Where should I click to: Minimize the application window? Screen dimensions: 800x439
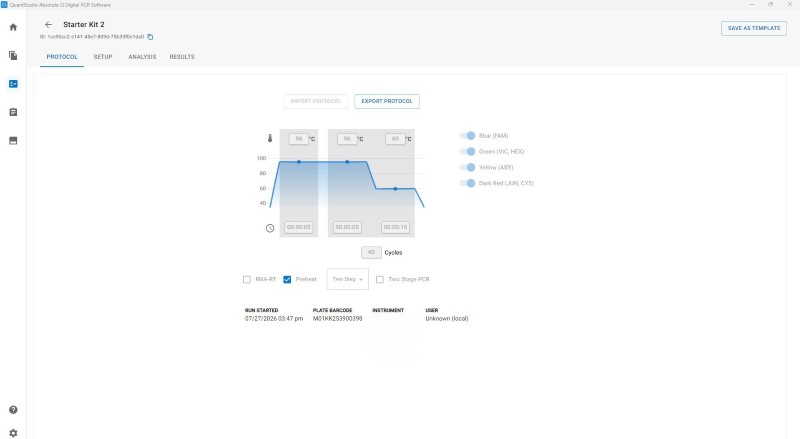coord(752,5)
